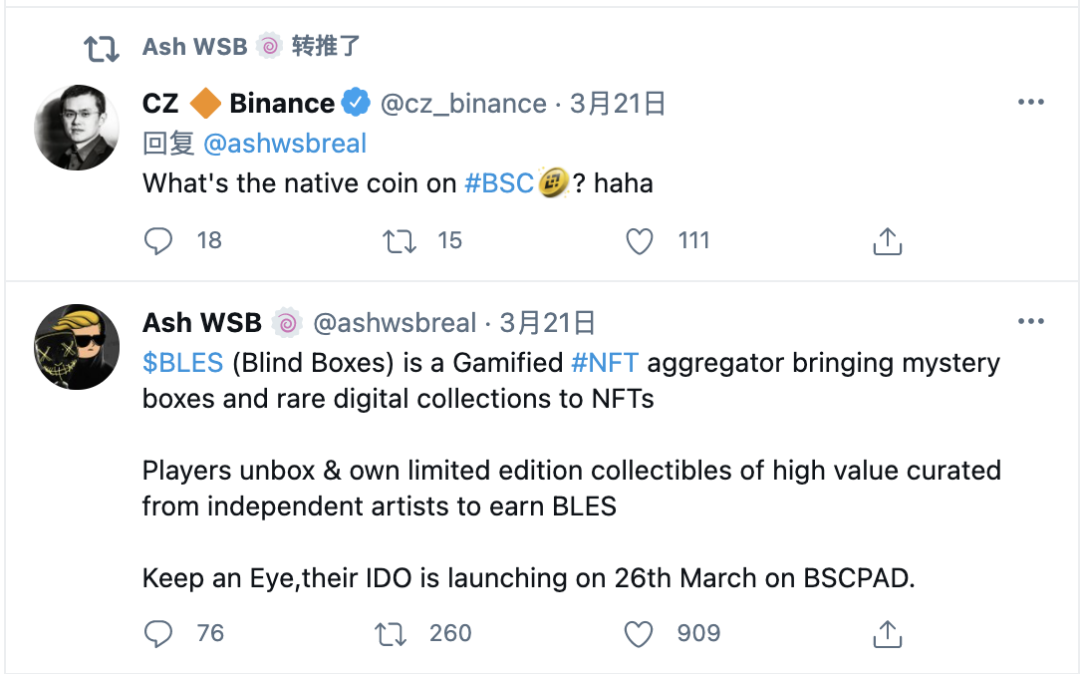Click the verified badge next to Binance
Viewport: 1080px width, 674px height.
356,103
